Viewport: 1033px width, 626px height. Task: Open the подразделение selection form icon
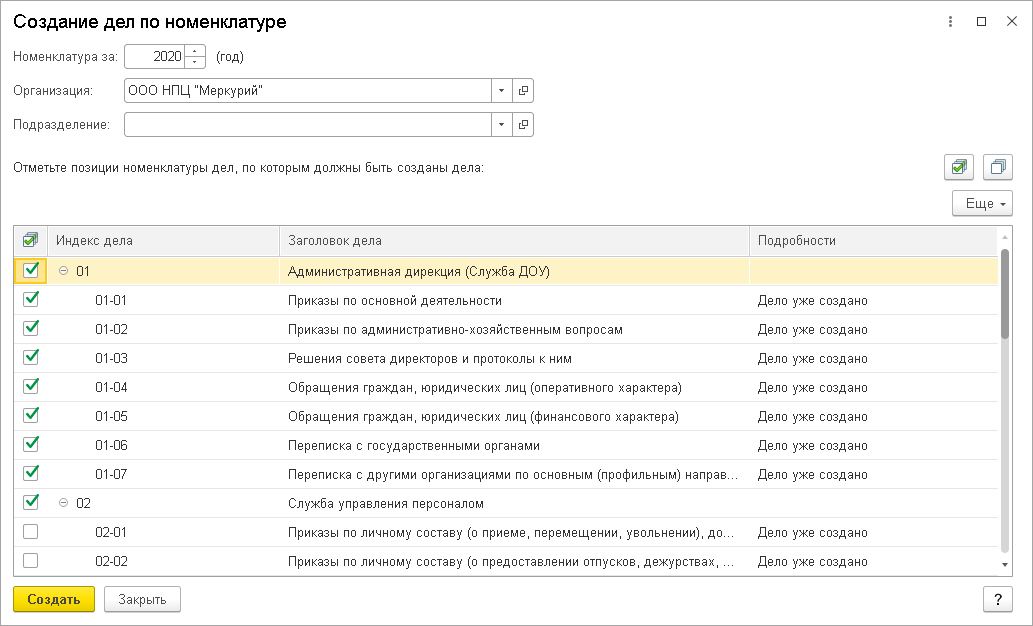pyautogui.click(x=523, y=124)
